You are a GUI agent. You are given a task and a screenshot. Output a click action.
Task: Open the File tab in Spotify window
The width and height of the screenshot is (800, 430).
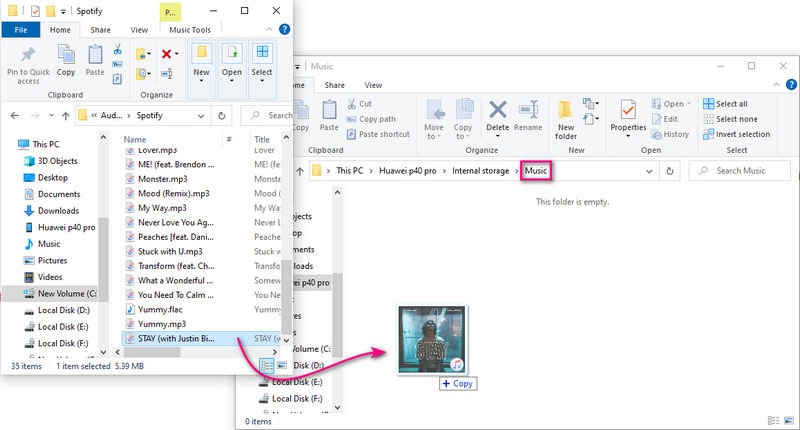(21, 30)
